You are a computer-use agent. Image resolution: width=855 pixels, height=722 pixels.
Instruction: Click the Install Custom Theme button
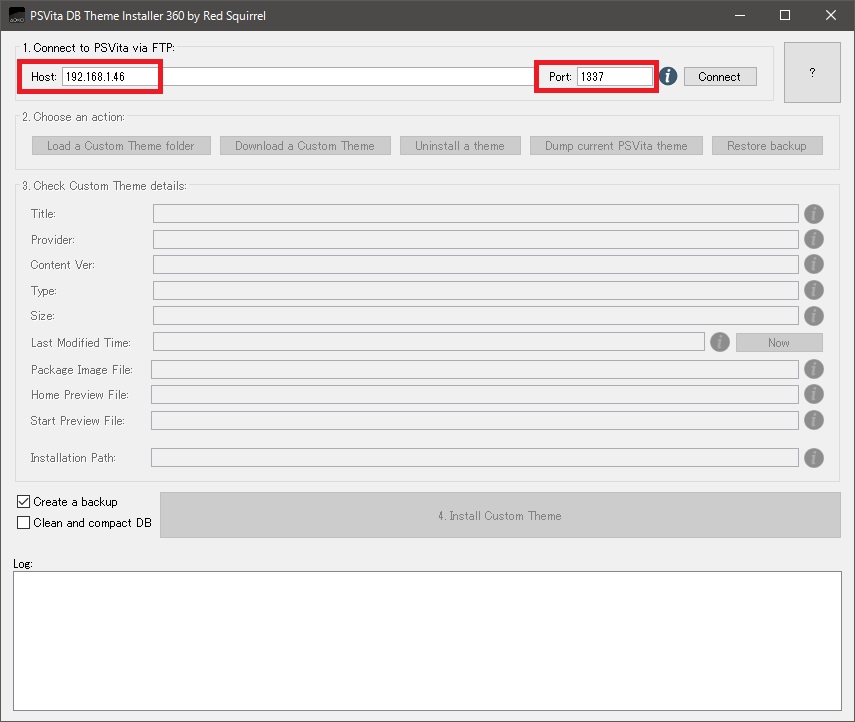point(500,515)
